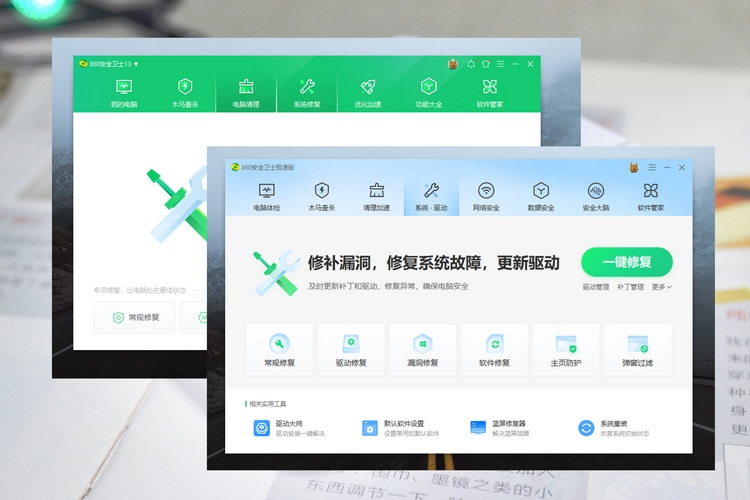This screenshot has height=500, width=750.
Task: Open 木马查杀 in the 极速版 window
Action: pyautogui.click(x=321, y=197)
